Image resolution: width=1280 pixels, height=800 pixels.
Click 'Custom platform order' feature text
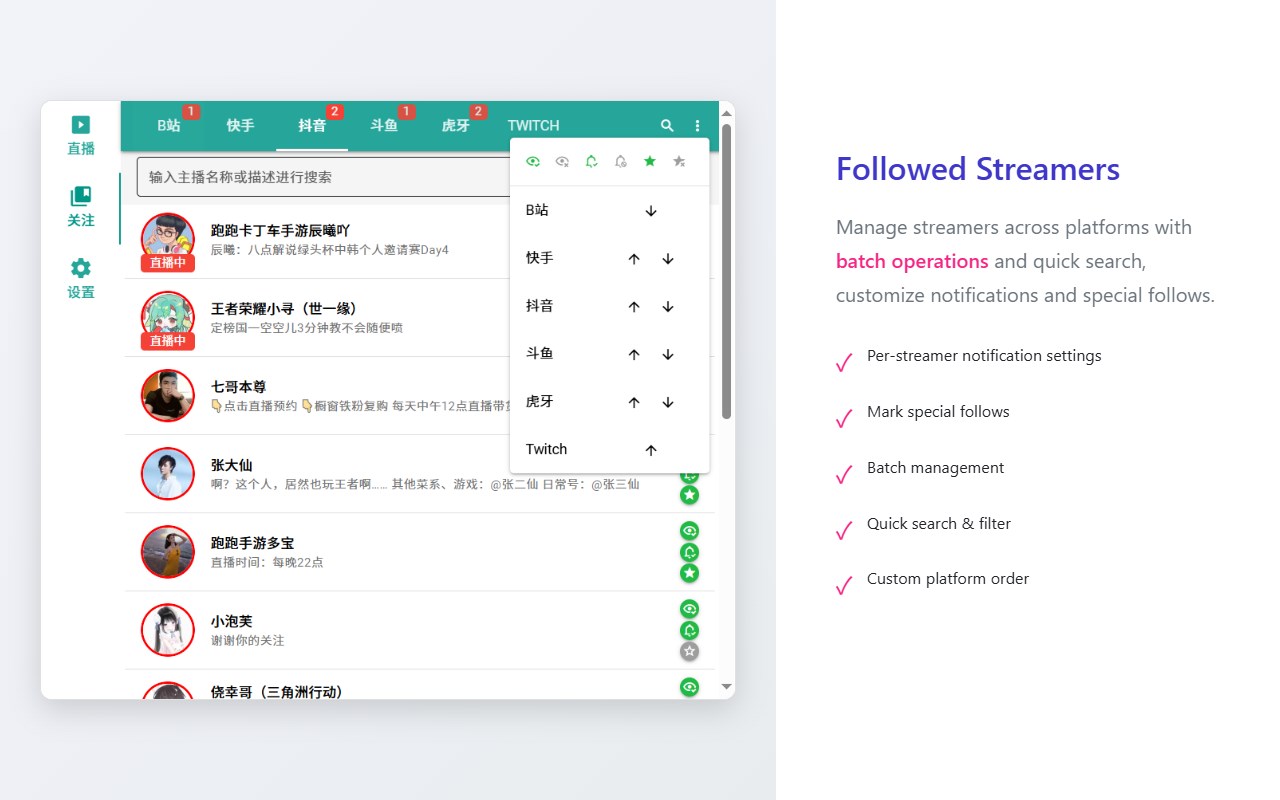point(948,579)
